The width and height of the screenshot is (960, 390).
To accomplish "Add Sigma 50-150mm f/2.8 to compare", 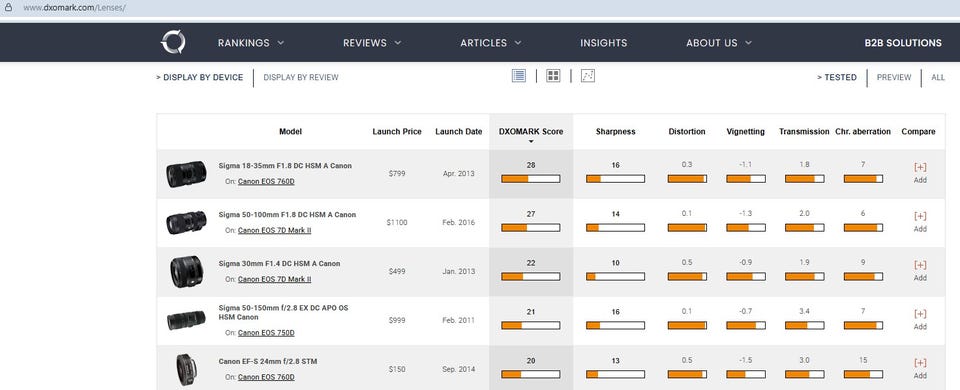I will 920,320.
